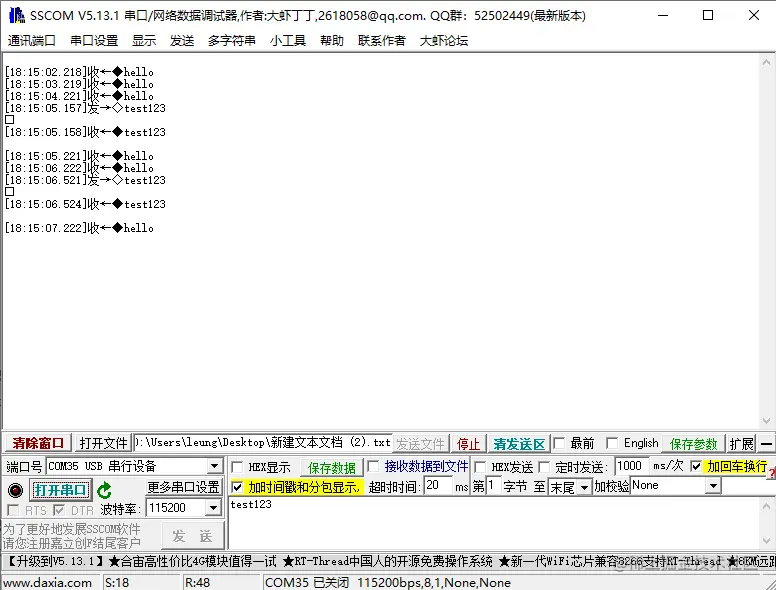The width and height of the screenshot is (776, 590).
Task: Toggle the DTR checkbox
Action: pyautogui.click(x=59, y=510)
